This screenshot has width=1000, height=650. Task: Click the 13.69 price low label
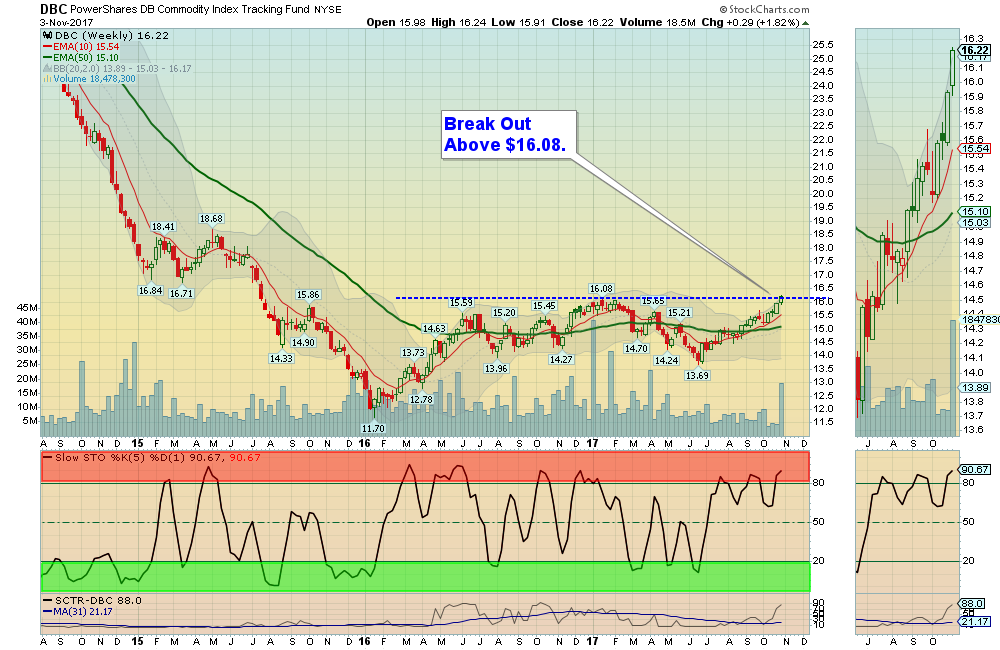pos(697,376)
